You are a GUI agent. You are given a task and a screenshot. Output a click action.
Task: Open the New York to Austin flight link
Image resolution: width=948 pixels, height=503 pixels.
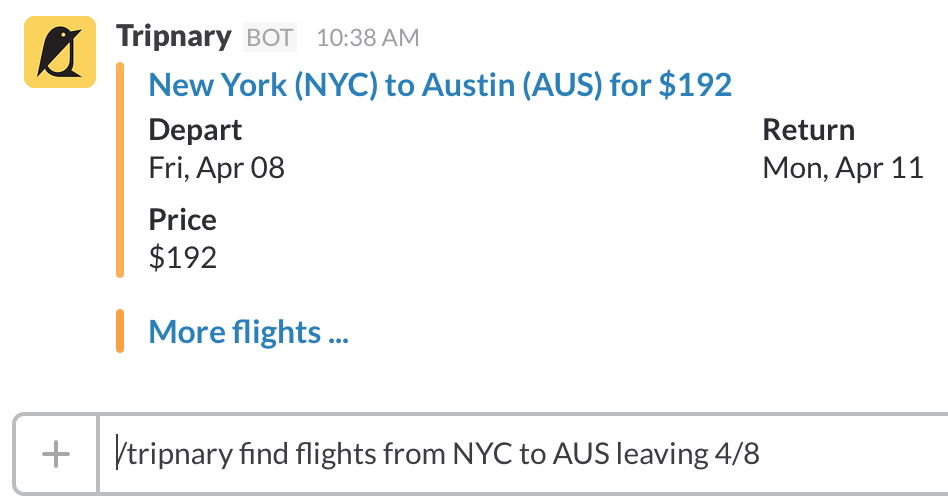pos(440,85)
